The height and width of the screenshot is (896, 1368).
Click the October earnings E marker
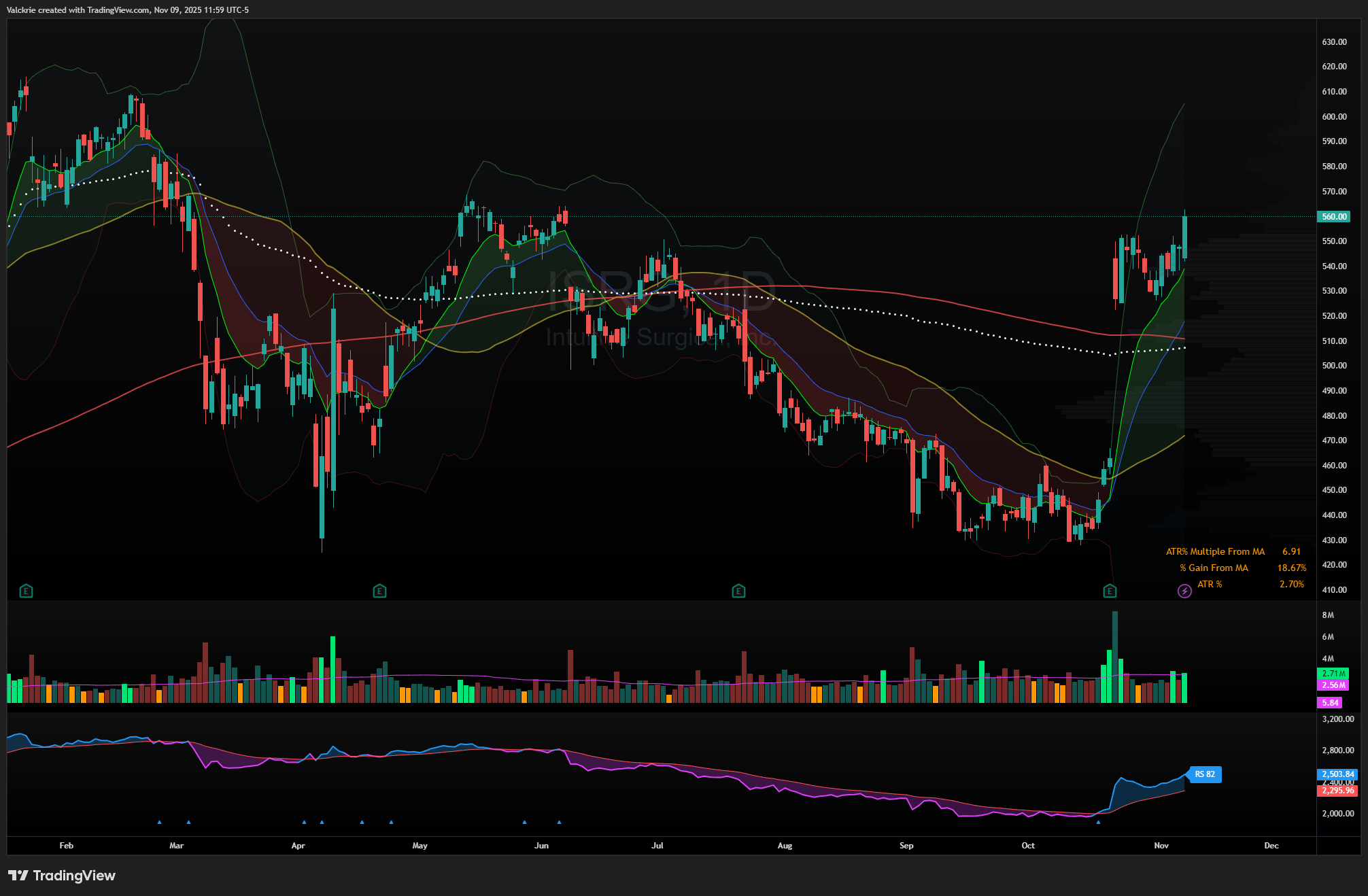point(1110,591)
